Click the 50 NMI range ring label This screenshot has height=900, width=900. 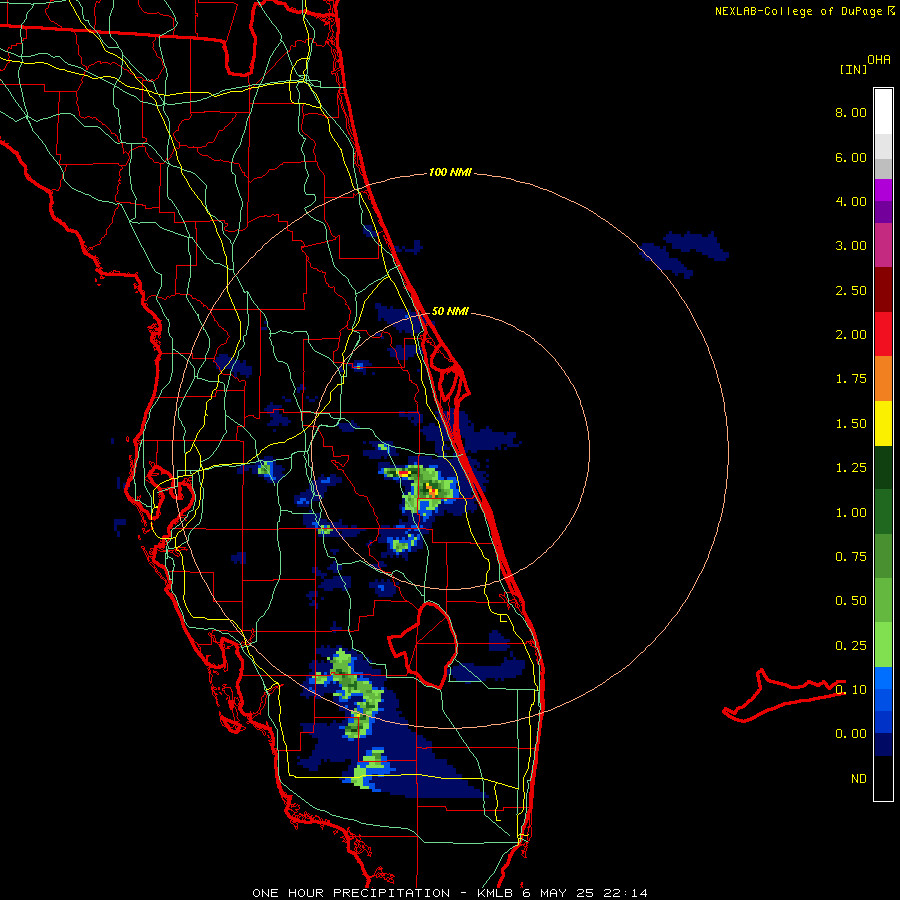pyautogui.click(x=450, y=311)
